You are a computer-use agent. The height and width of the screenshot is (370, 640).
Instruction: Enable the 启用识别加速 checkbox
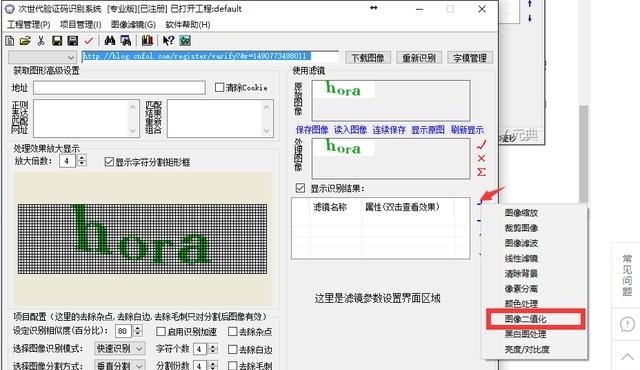pos(161,331)
